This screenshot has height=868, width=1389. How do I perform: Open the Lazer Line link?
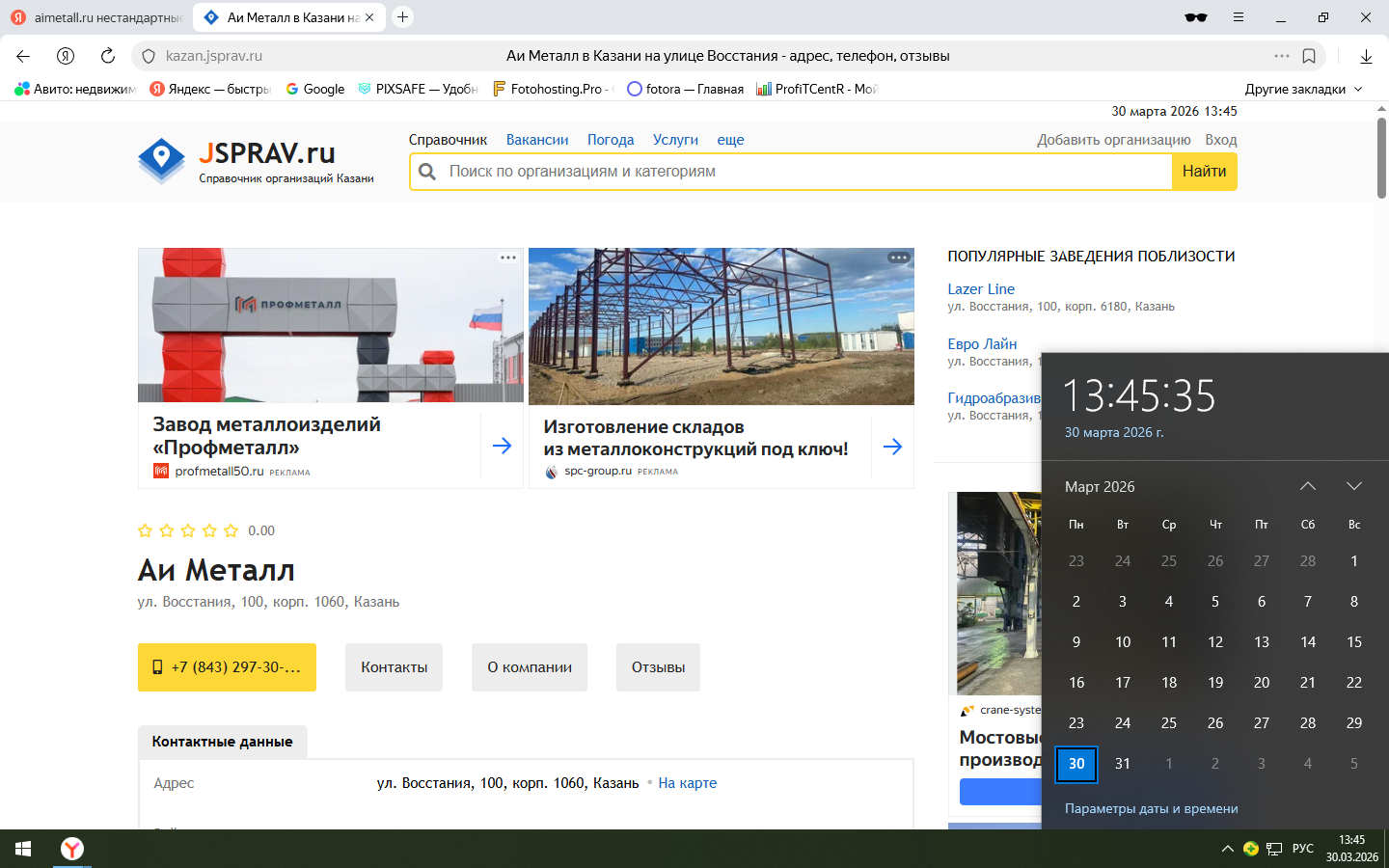point(981,289)
